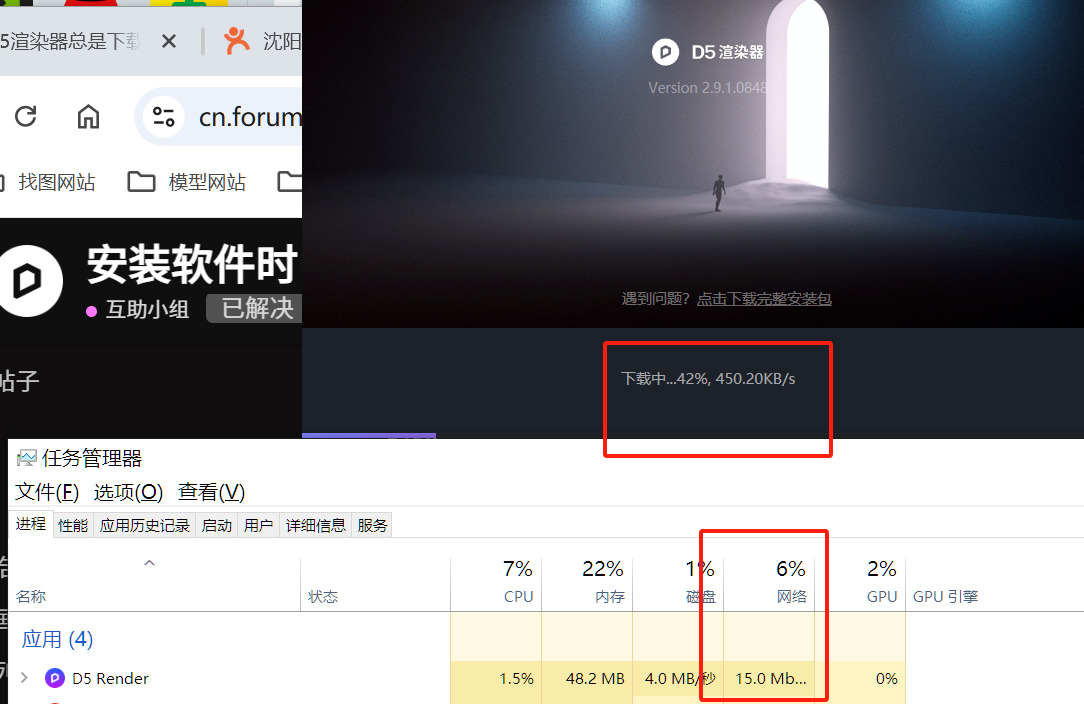Open the 模型网站 bookmark folder

187,182
